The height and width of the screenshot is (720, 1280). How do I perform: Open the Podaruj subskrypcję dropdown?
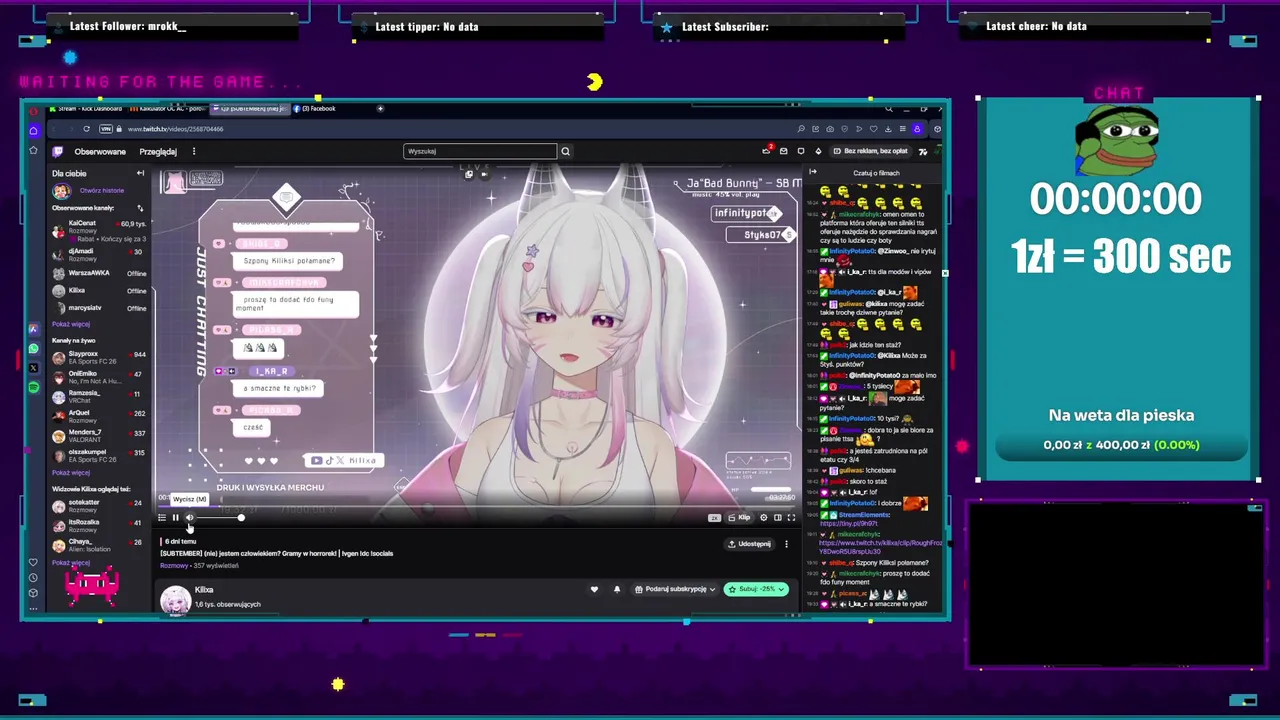pyautogui.click(x=675, y=589)
